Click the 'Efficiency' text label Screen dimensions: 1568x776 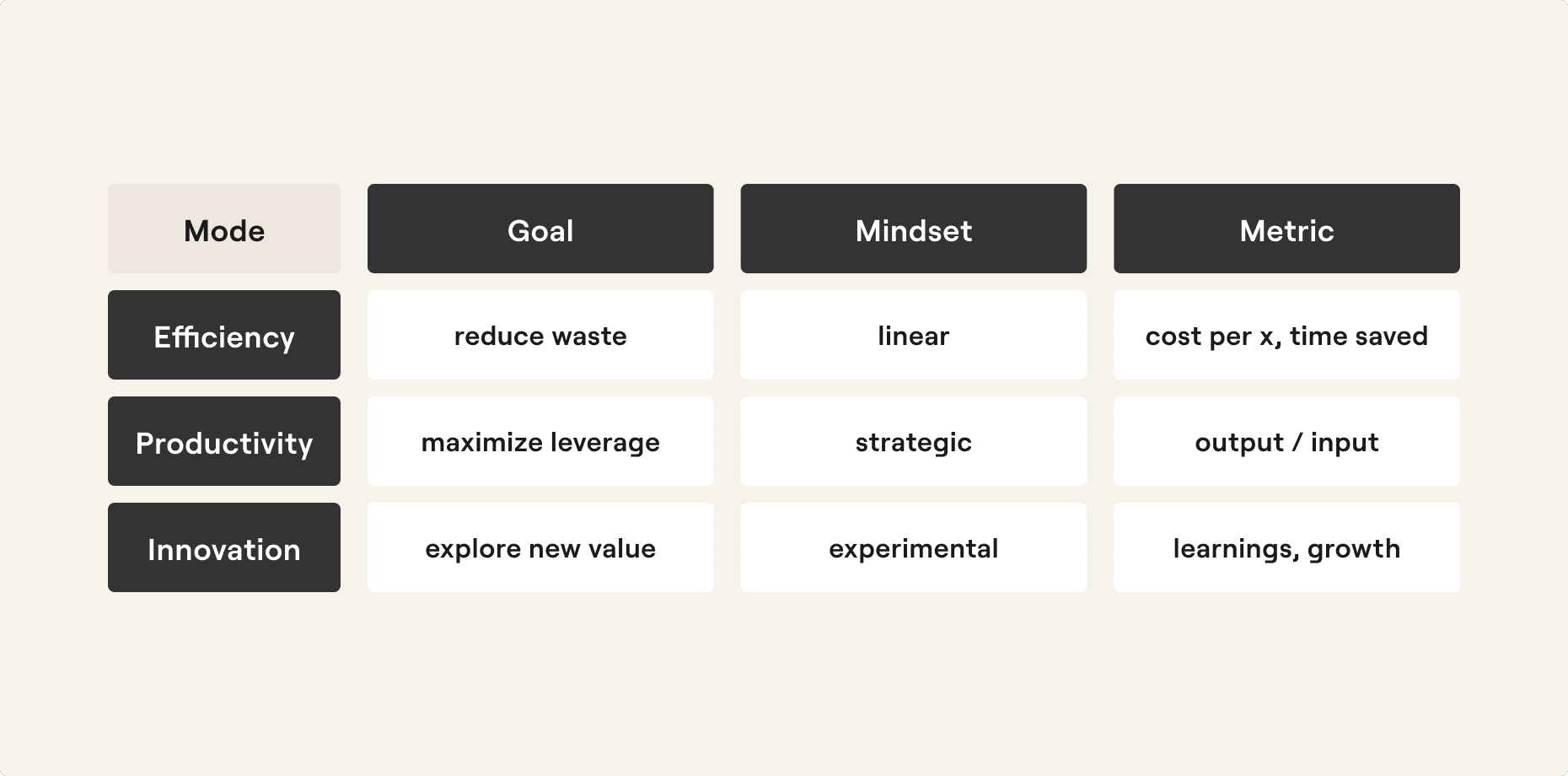pos(224,337)
